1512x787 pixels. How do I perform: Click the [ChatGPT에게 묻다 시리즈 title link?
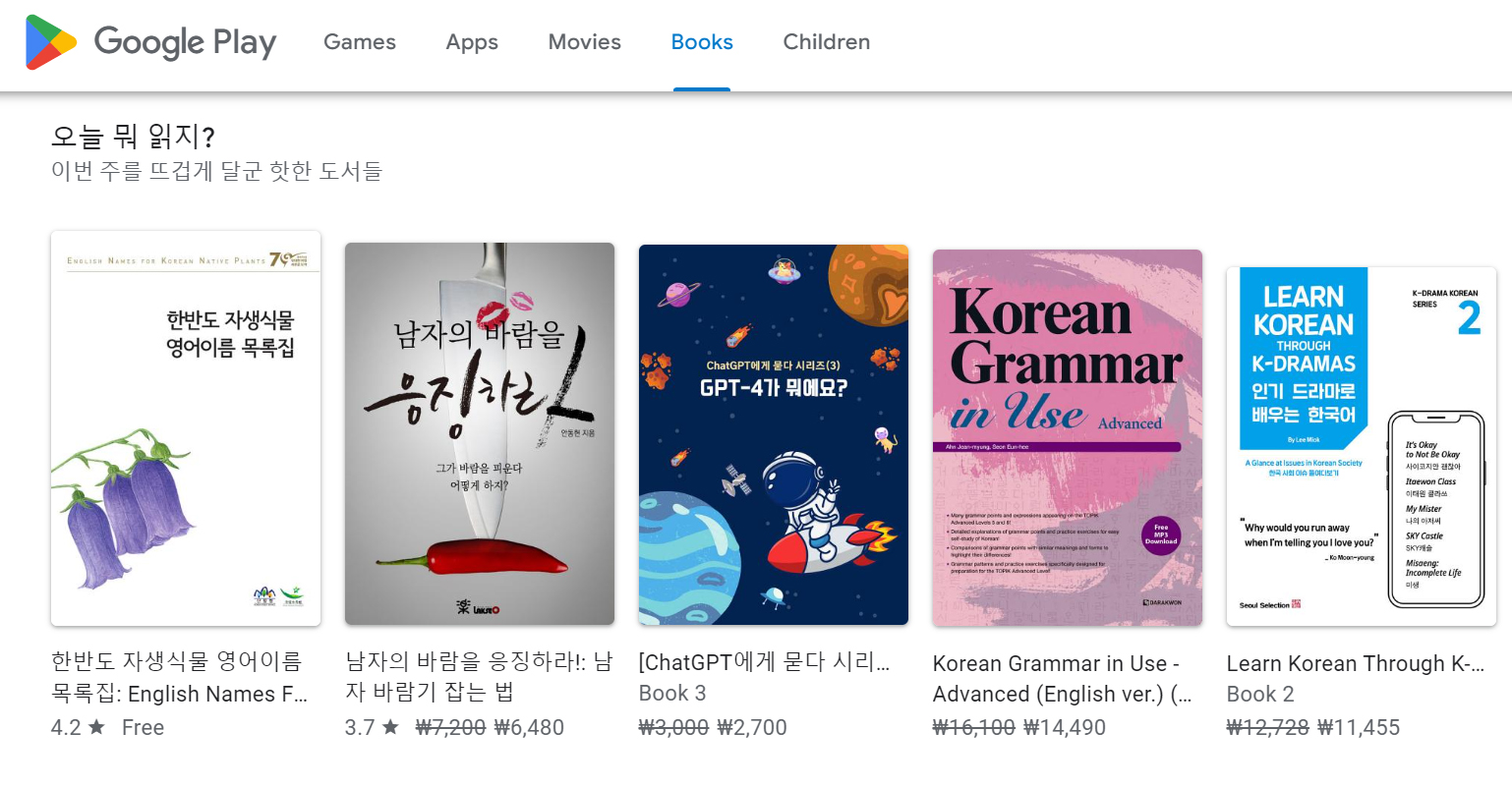coord(765,663)
